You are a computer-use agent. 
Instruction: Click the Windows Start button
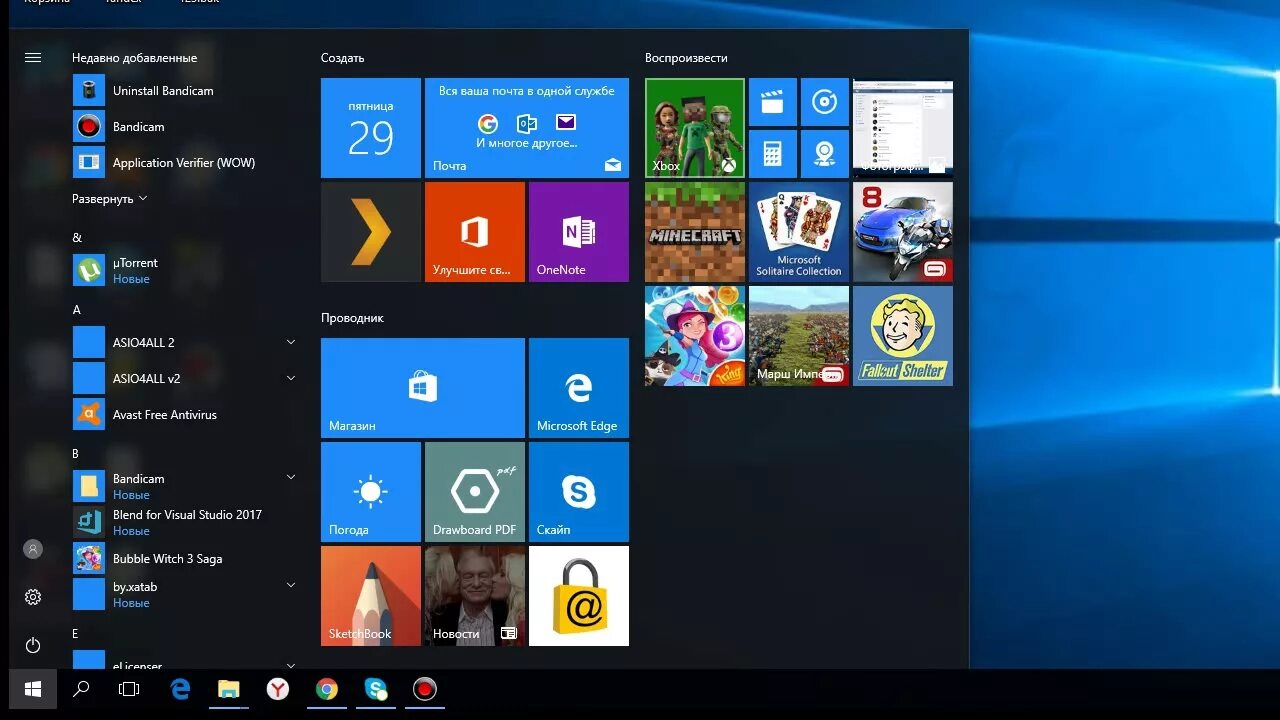(x=33, y=689)
